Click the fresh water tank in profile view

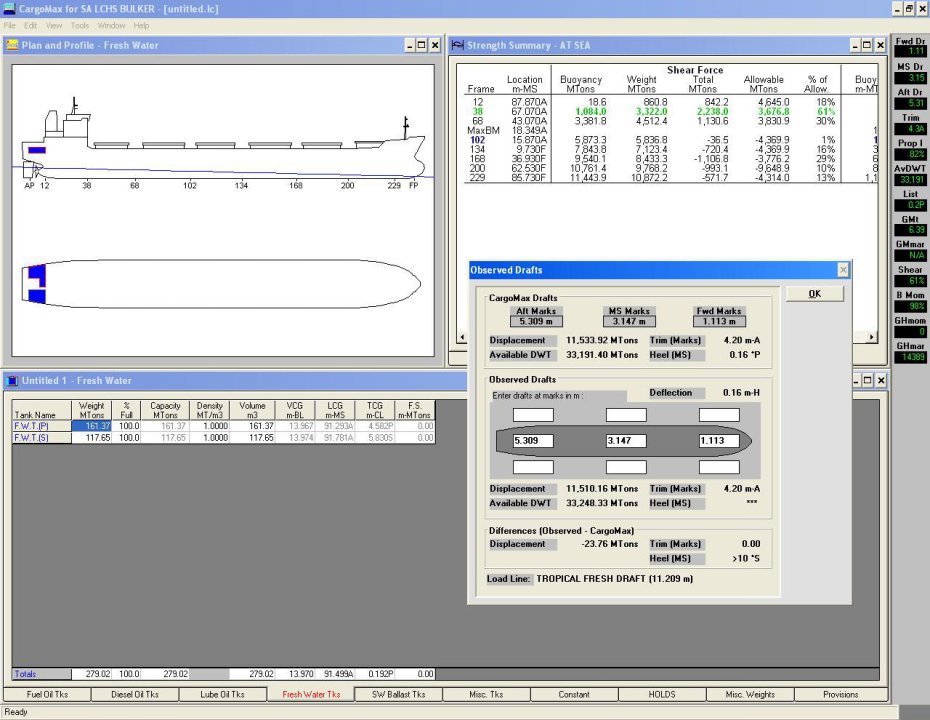[x=37, y=150]
